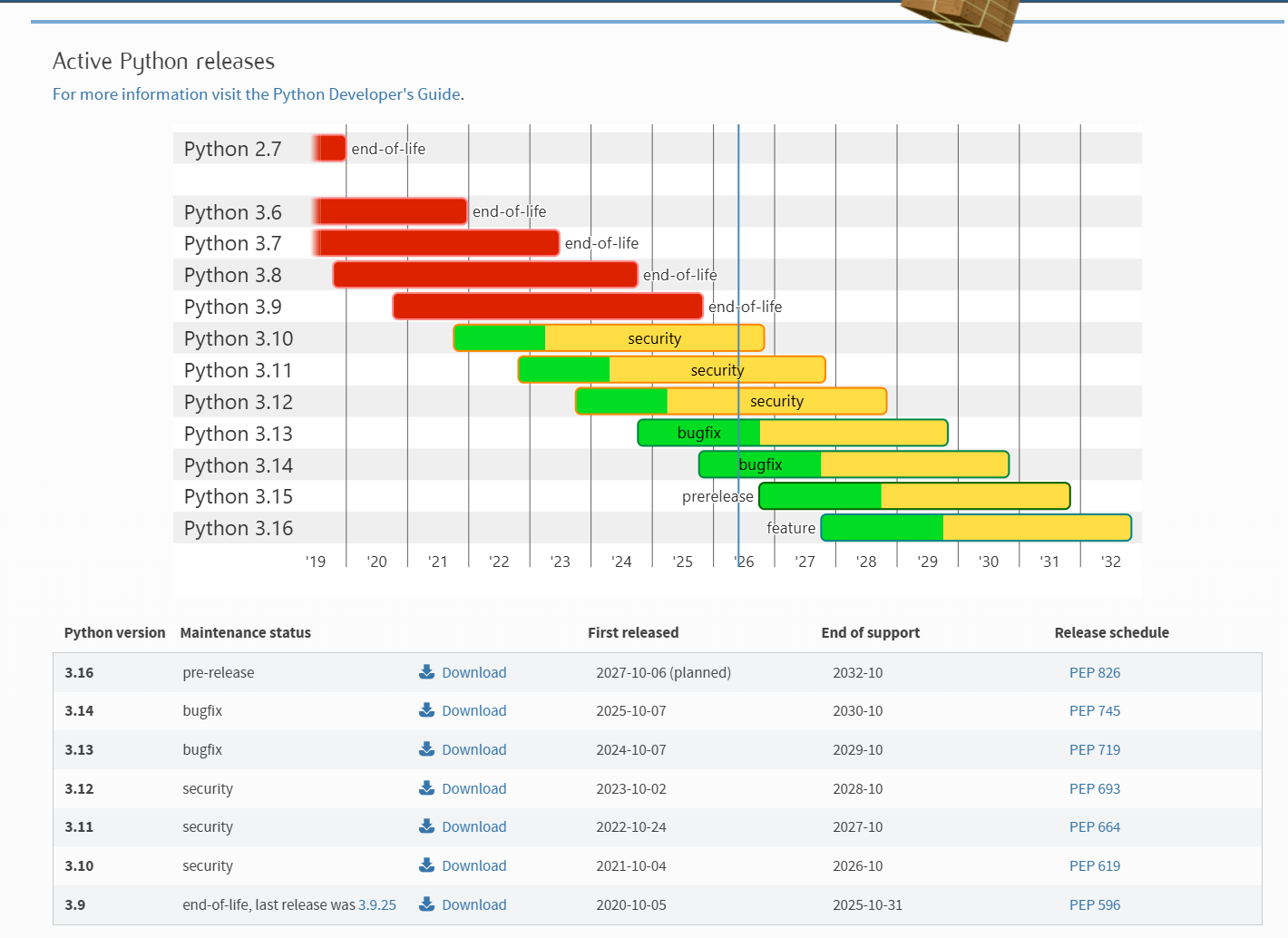Click the Release schedule column header
This screenshot has width=1288, height=938.
coord(1112,632)
